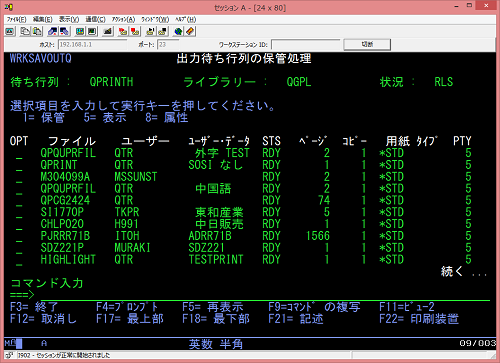Click the record macro toolbar icon
This screenshot has height=363, width=500.
tap(123, 31)
